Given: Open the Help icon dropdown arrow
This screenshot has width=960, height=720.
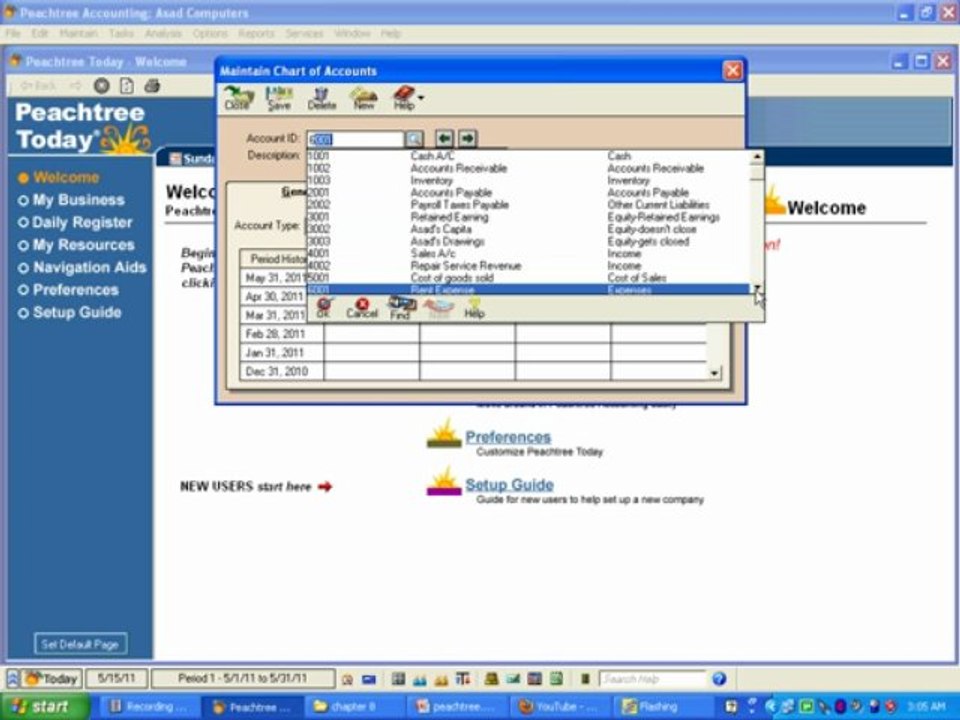Looking at the screenshot, I should pos(421,97).
